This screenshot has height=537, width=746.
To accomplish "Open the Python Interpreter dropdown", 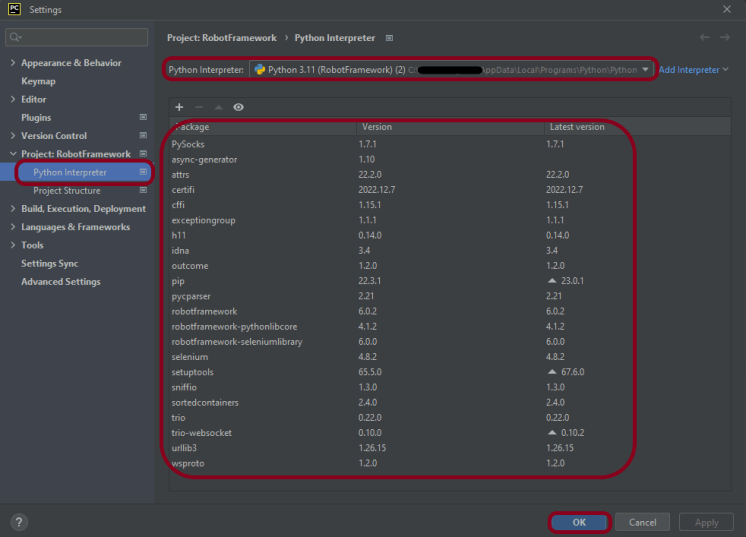I will pyautogui.click(x=645, y=70).
